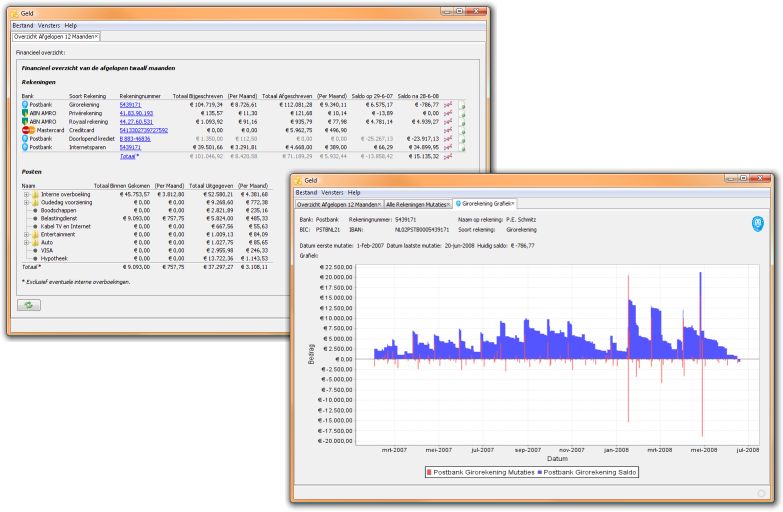The width and height of the screenshot is (783, 512).
Task: Click ABN AMRO logo in Royaal rekening row
Action: 25,122
